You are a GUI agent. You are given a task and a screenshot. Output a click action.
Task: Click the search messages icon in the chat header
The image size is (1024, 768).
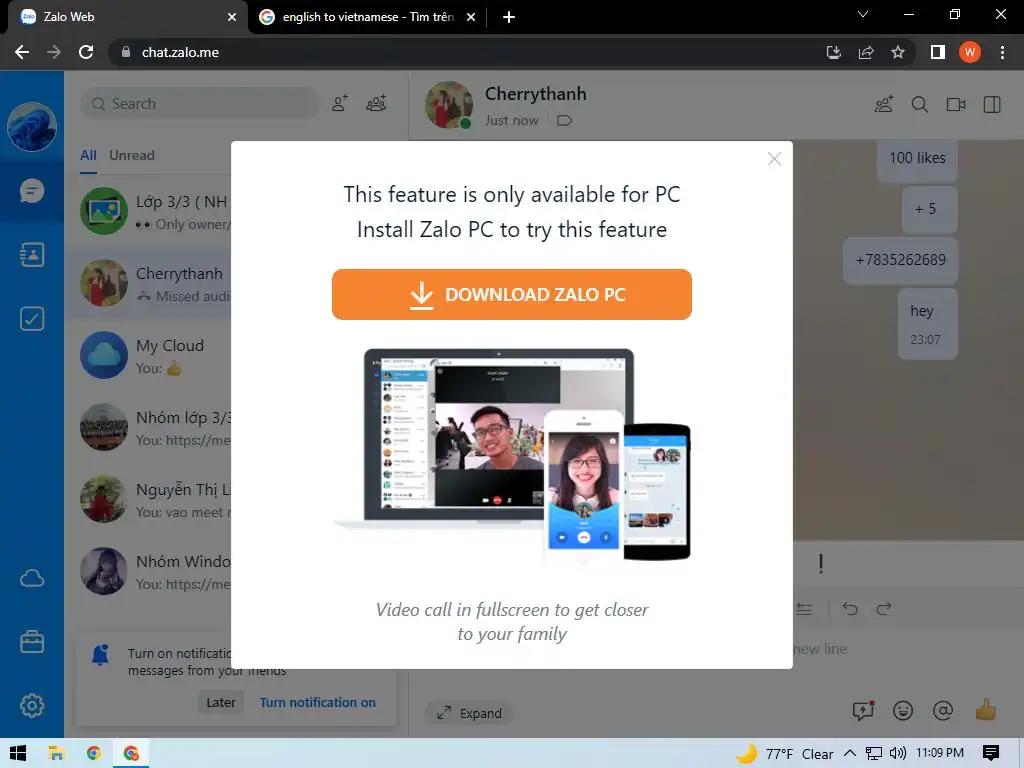click(920, 104)
